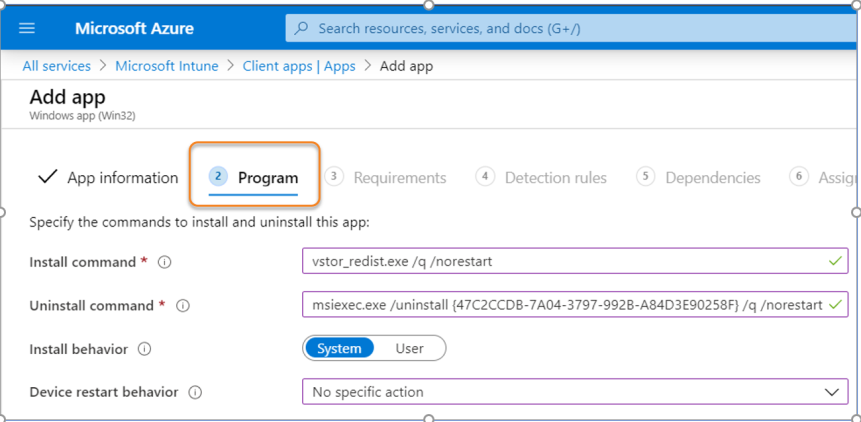Image resolution: width=861 pixels, height=422 pixels.
Task: Open the hamburger portal menu
Action: point(27,28)
